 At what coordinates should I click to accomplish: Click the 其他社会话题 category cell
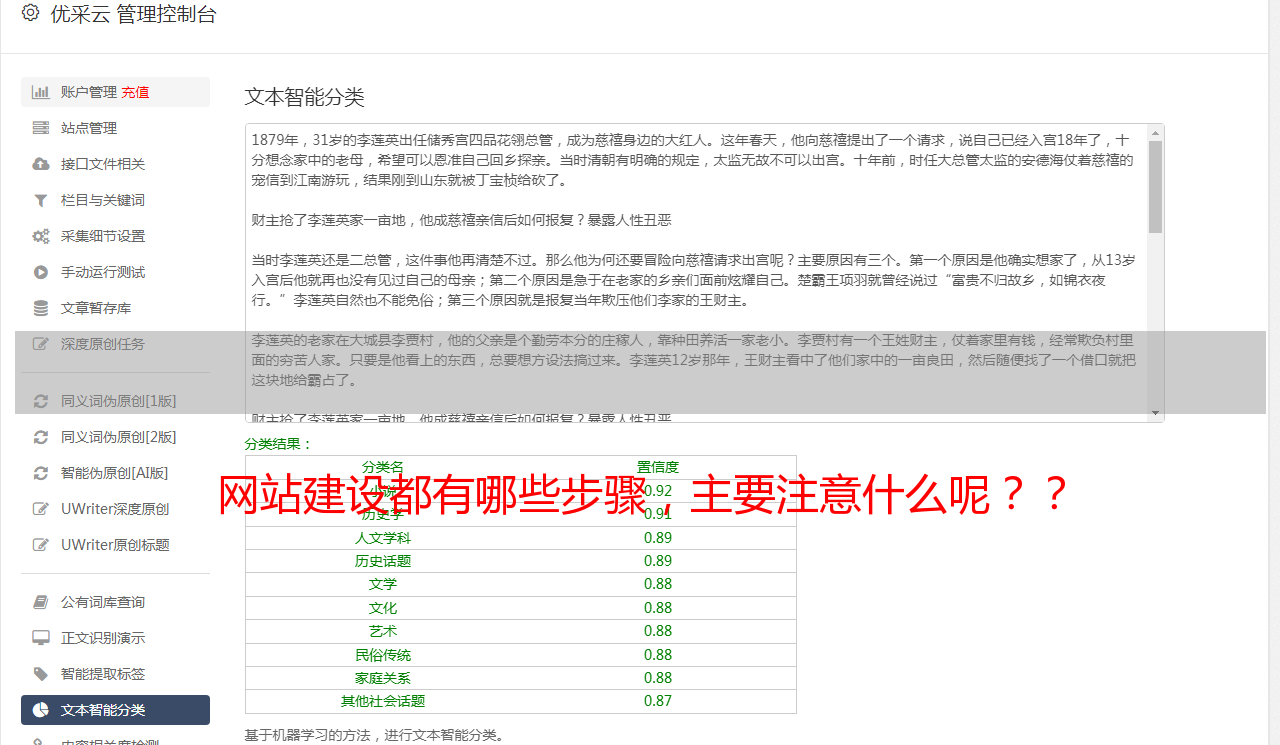click(383, 701)
